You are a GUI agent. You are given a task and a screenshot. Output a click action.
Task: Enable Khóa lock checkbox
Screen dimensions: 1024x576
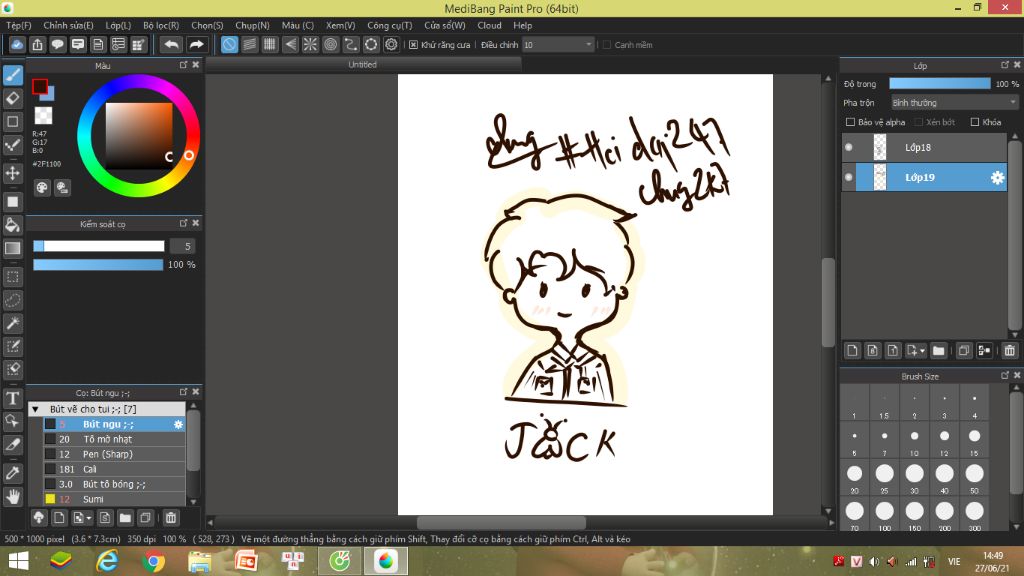coord(975,122)
